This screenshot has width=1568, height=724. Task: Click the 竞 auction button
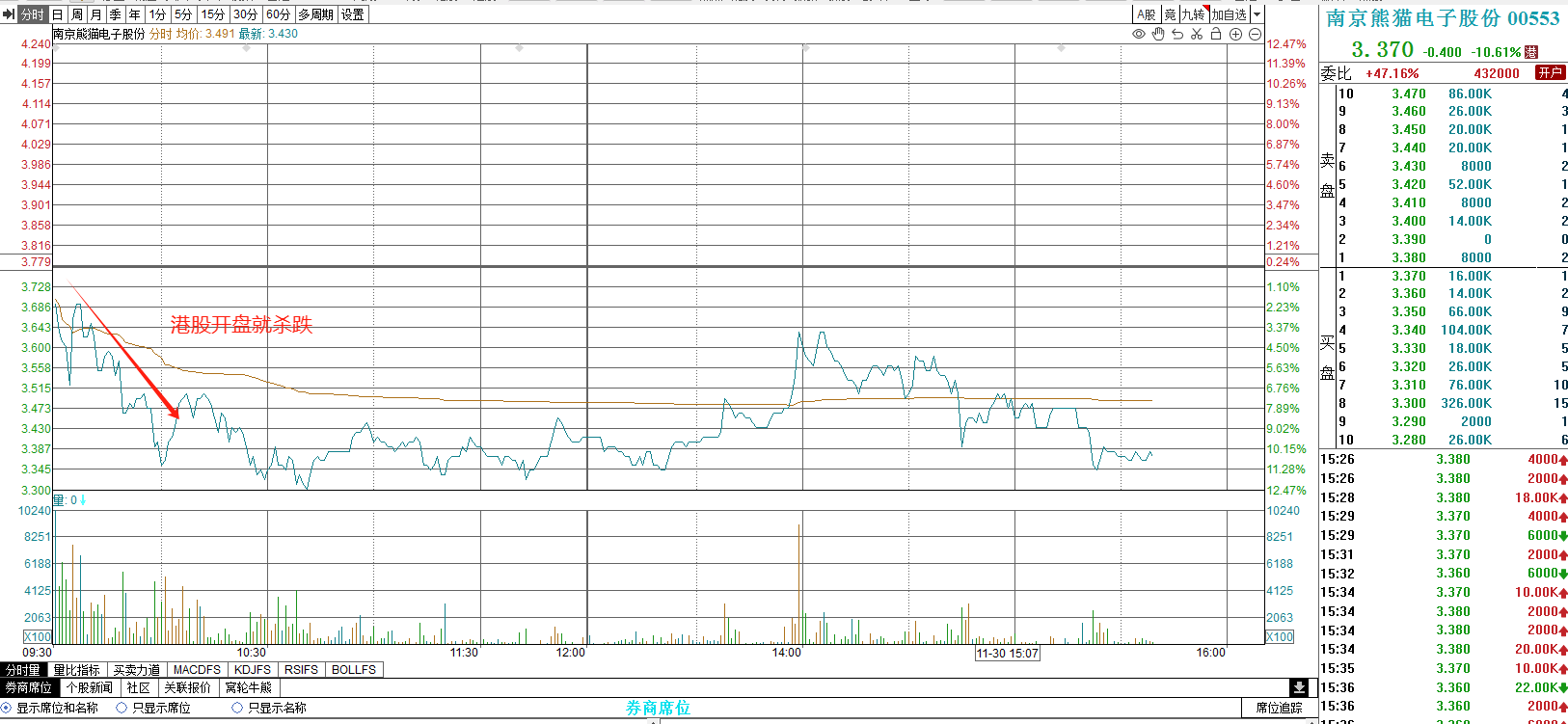[1170, 14]
